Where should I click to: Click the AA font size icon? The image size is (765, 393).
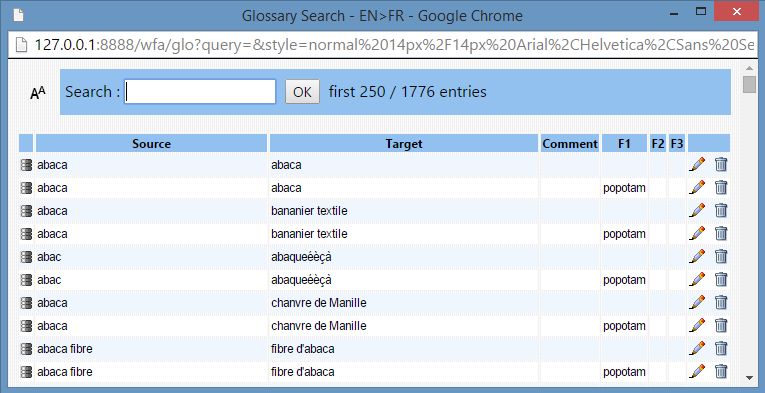[38, 92]
